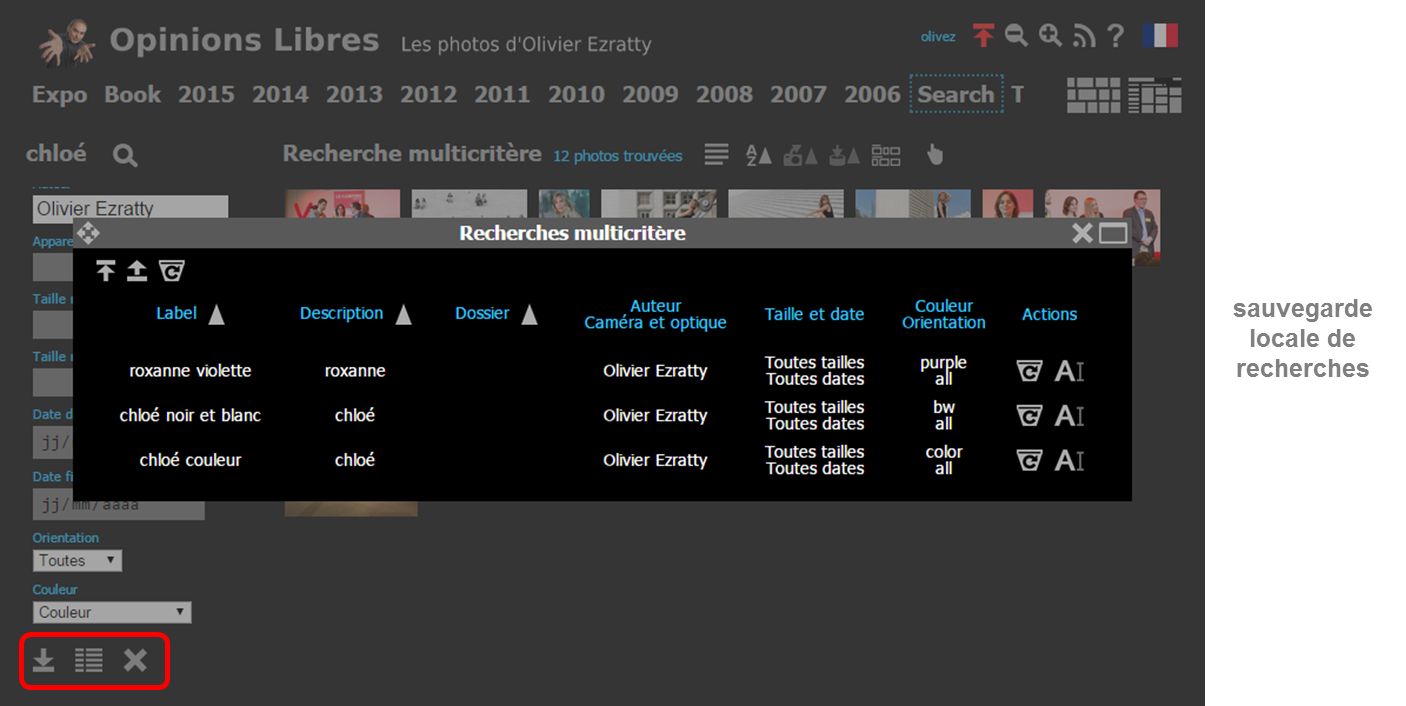
Task: Click the AI rename icon for roxanne violette
Action: [1069, 371]
